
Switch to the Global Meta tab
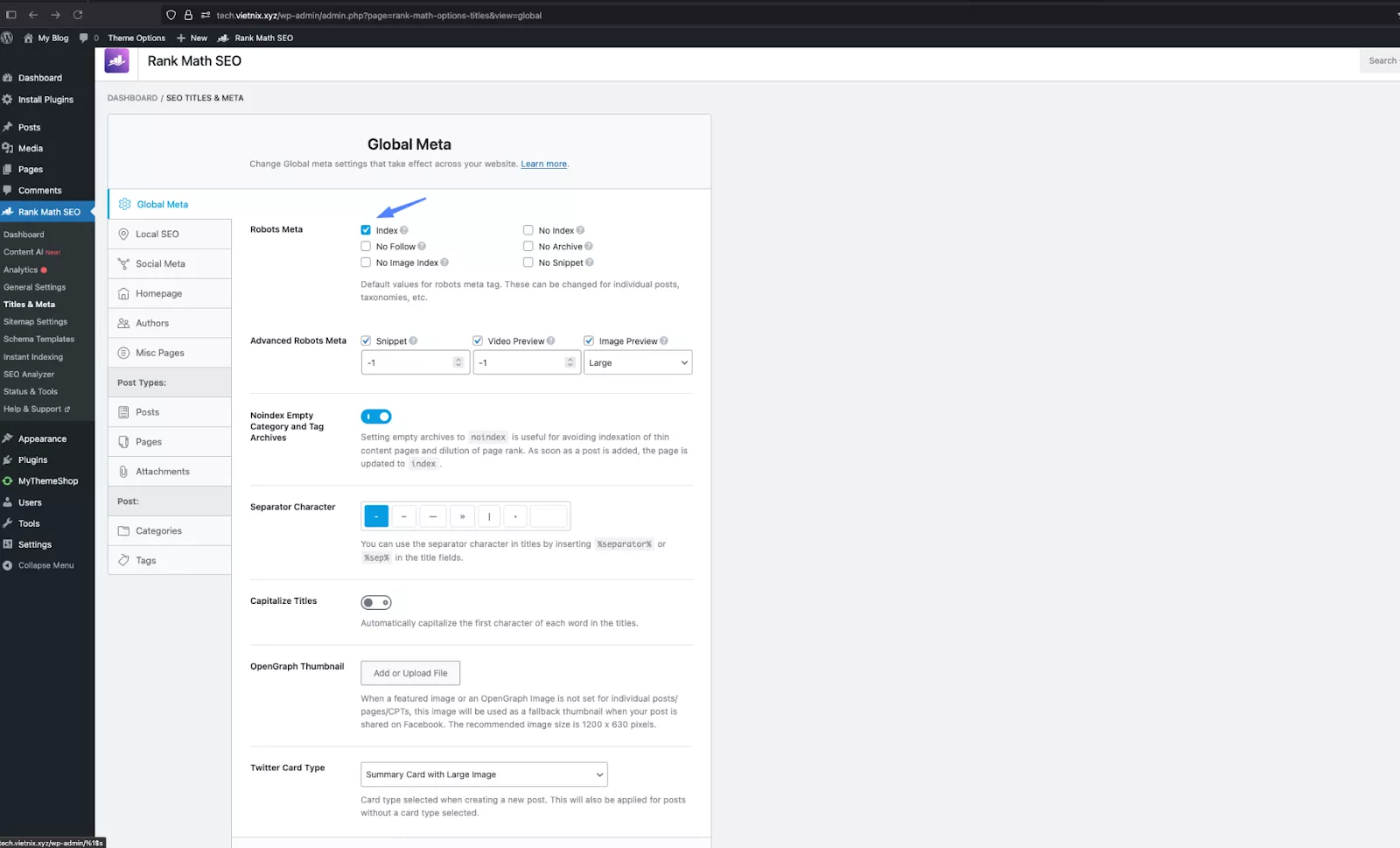click(x=162, y=204)
